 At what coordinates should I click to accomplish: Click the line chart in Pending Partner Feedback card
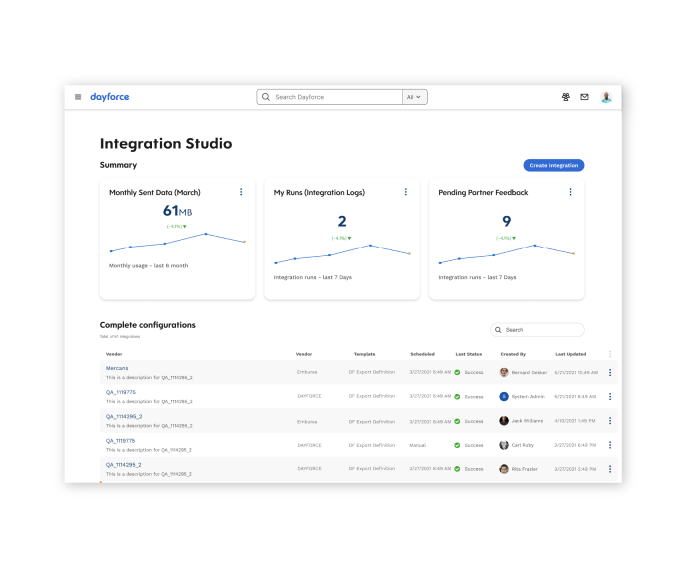507,254
